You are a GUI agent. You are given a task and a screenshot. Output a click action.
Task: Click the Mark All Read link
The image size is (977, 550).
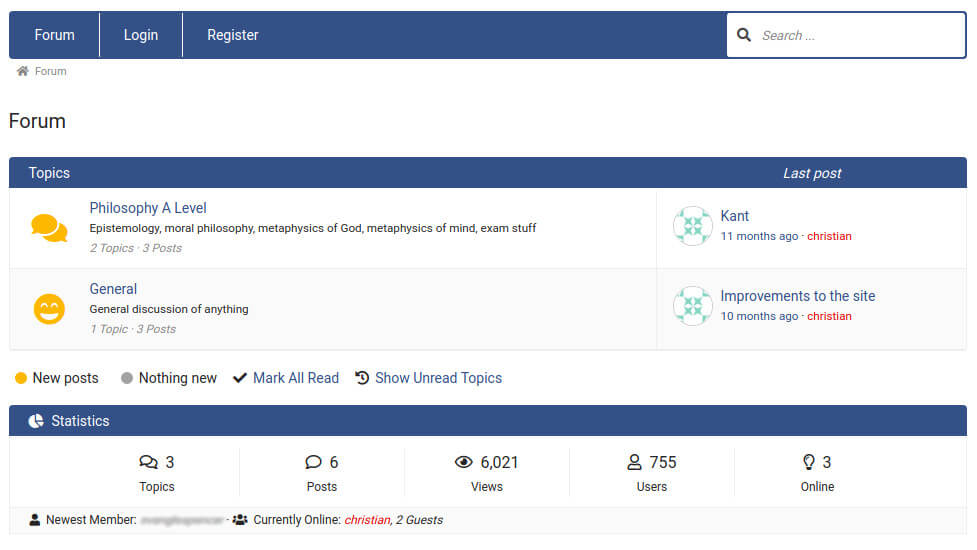click(296, 378)
